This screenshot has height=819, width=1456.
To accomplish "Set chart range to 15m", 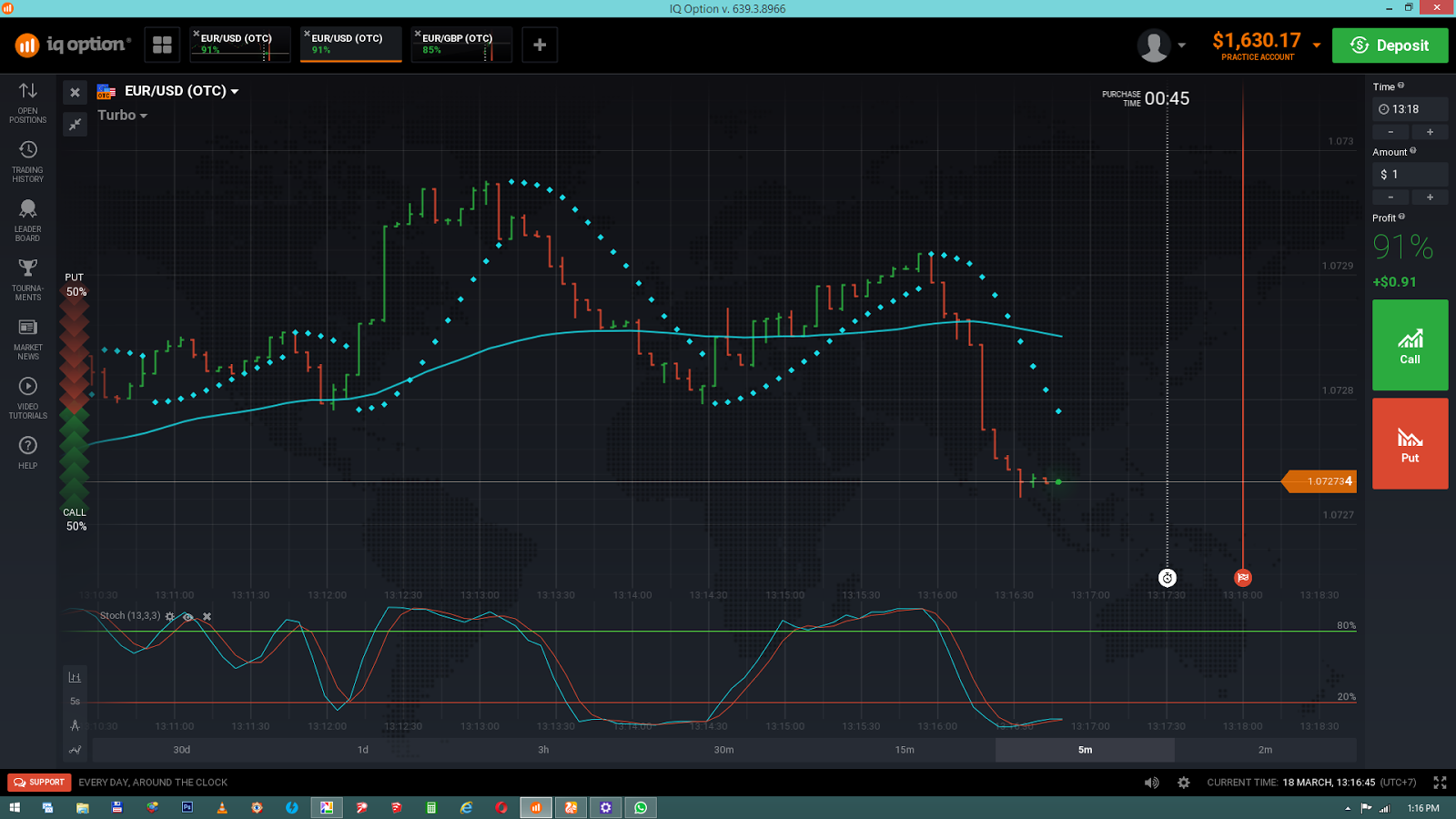I will pos(905,750).
